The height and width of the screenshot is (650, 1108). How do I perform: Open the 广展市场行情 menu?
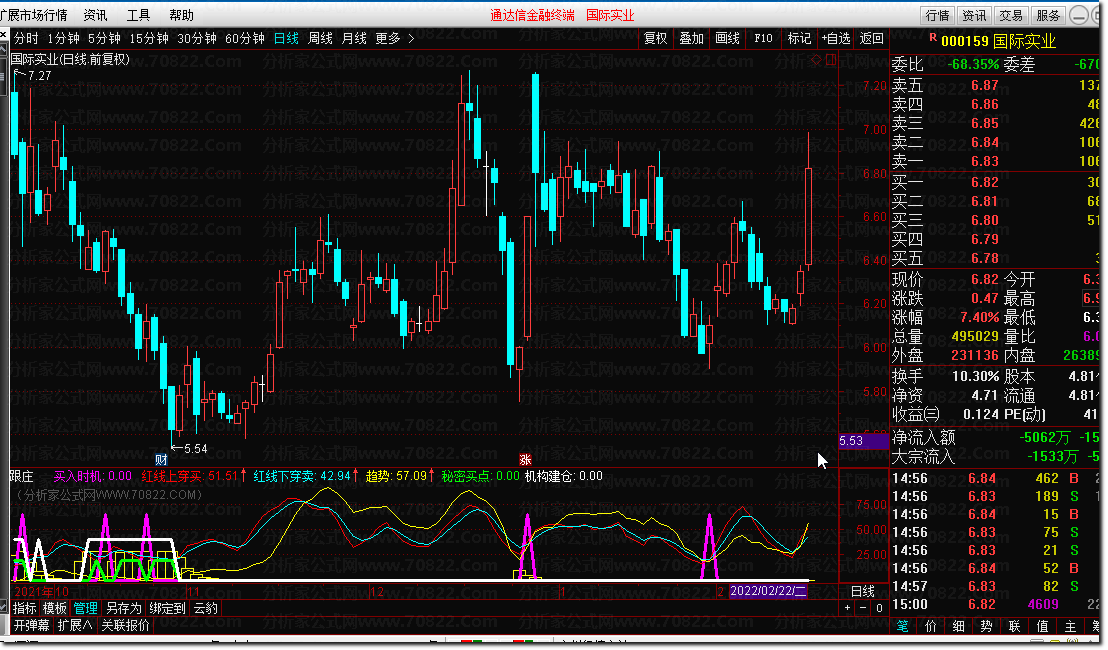click(34, 15)
